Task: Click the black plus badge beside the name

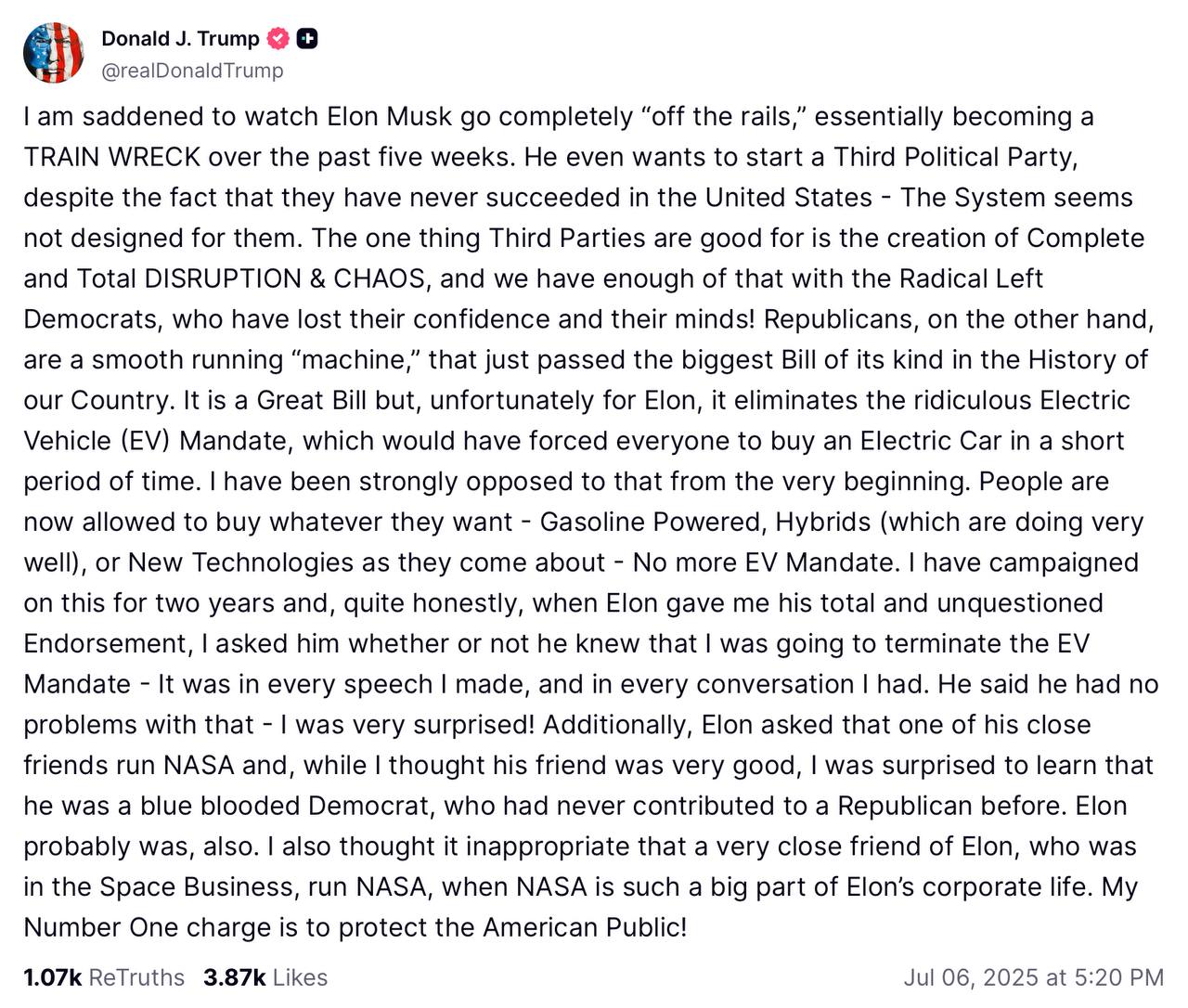Action: [x=307, y=39]
